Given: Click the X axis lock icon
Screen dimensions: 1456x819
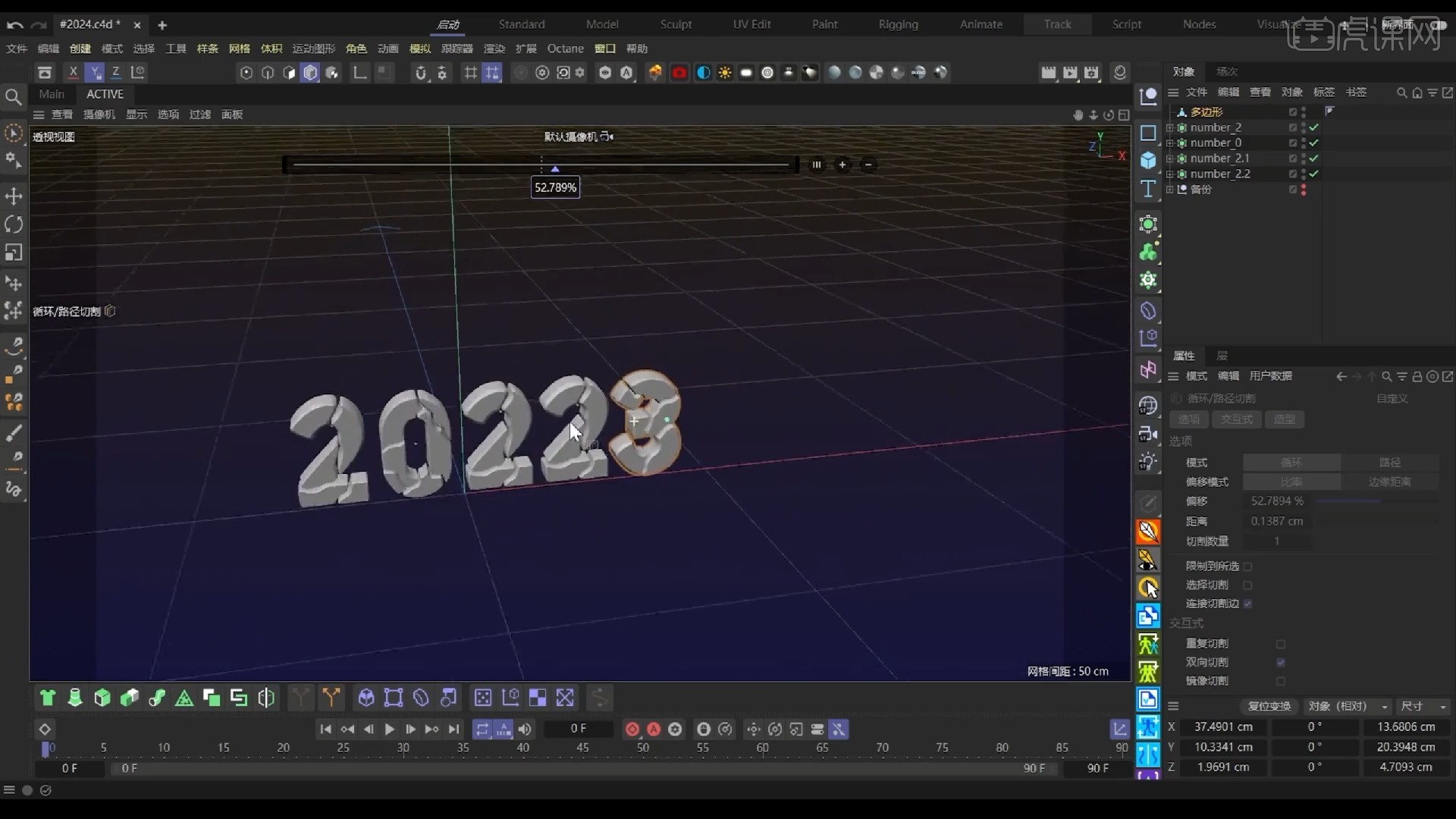Looking at the screenshot, I should tap(73, 72).
